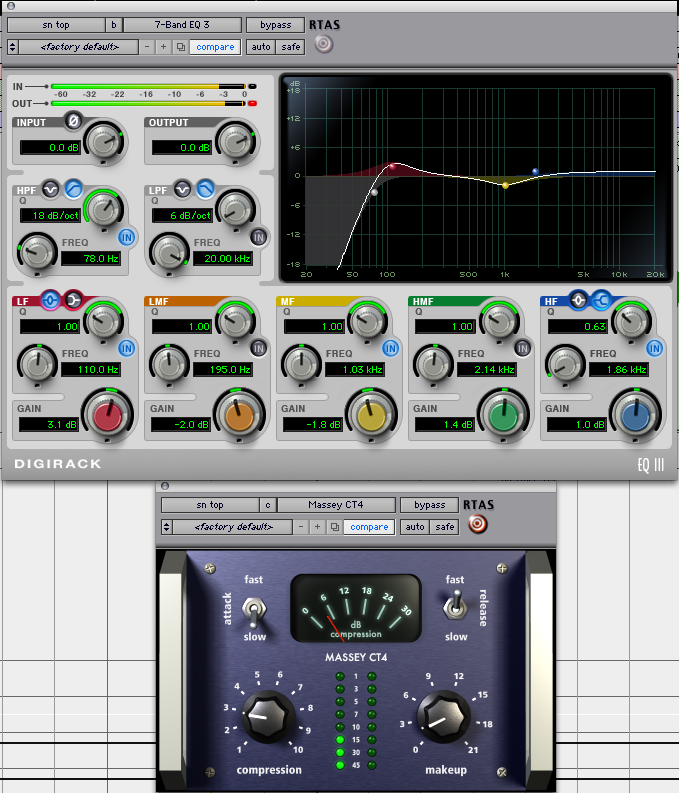Click the yellow MF node on the EQ graph
This screenshot has width=679, height=793.
click(x=505, y=186)
